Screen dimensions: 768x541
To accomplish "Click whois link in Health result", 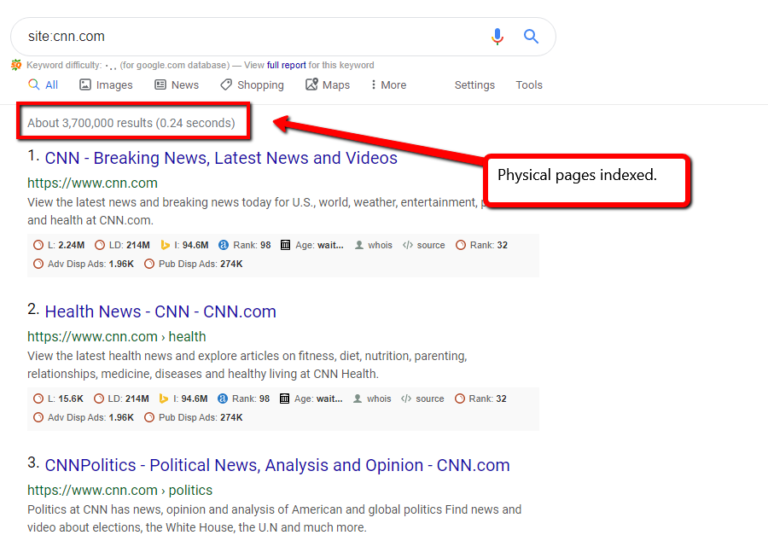I will pos(372,399).
